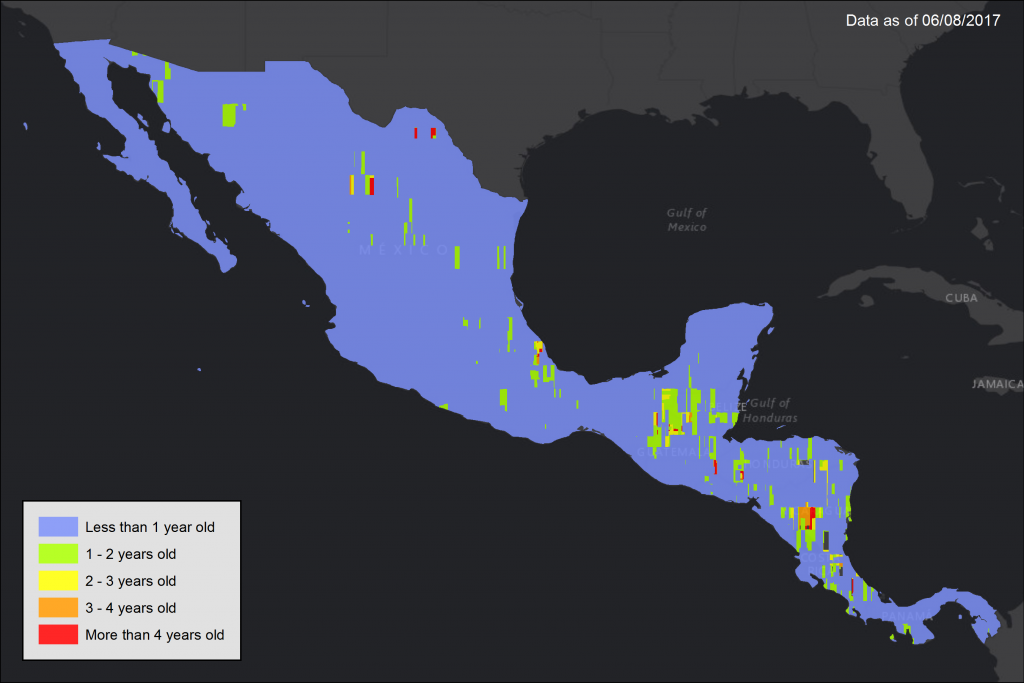Viewport: 1024px width, 683px height.
Task: Select the '3 - 4 years old' legend label
Action: (x=131, y=607)
